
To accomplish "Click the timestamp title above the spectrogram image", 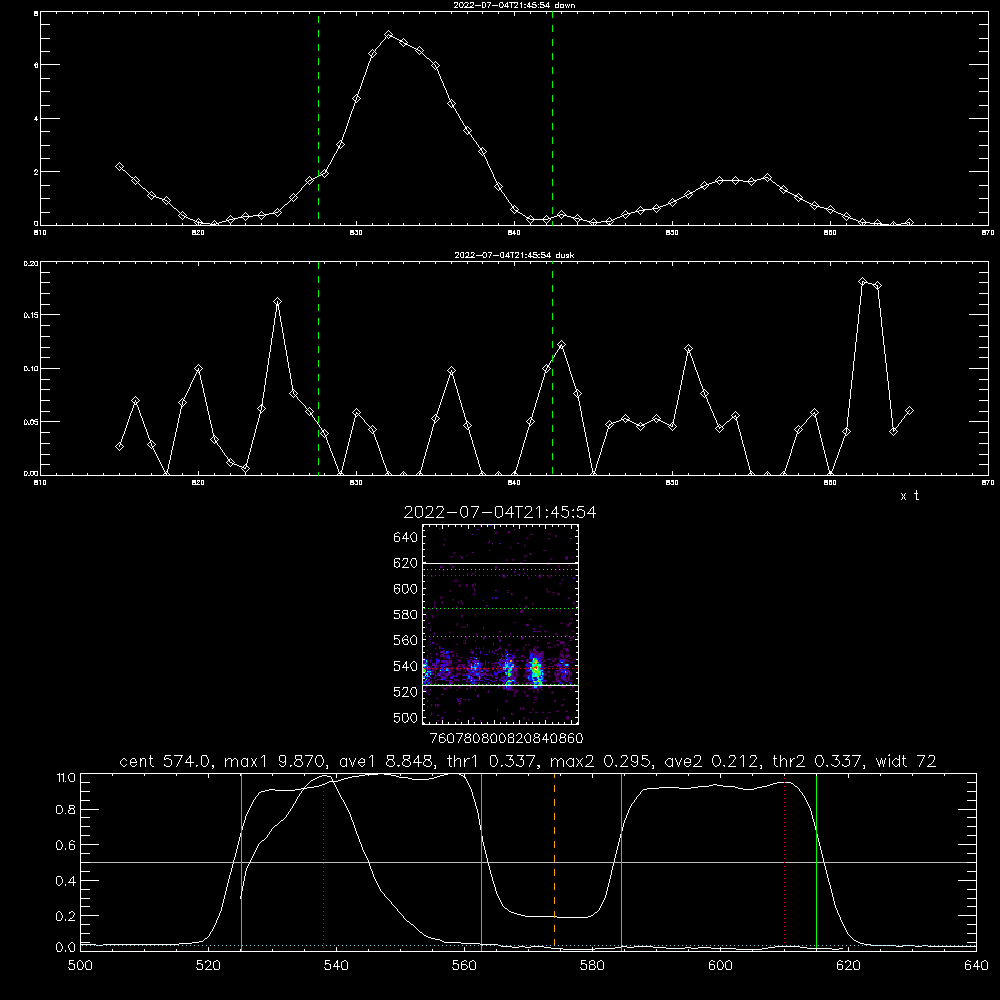I will coord(500,513).
